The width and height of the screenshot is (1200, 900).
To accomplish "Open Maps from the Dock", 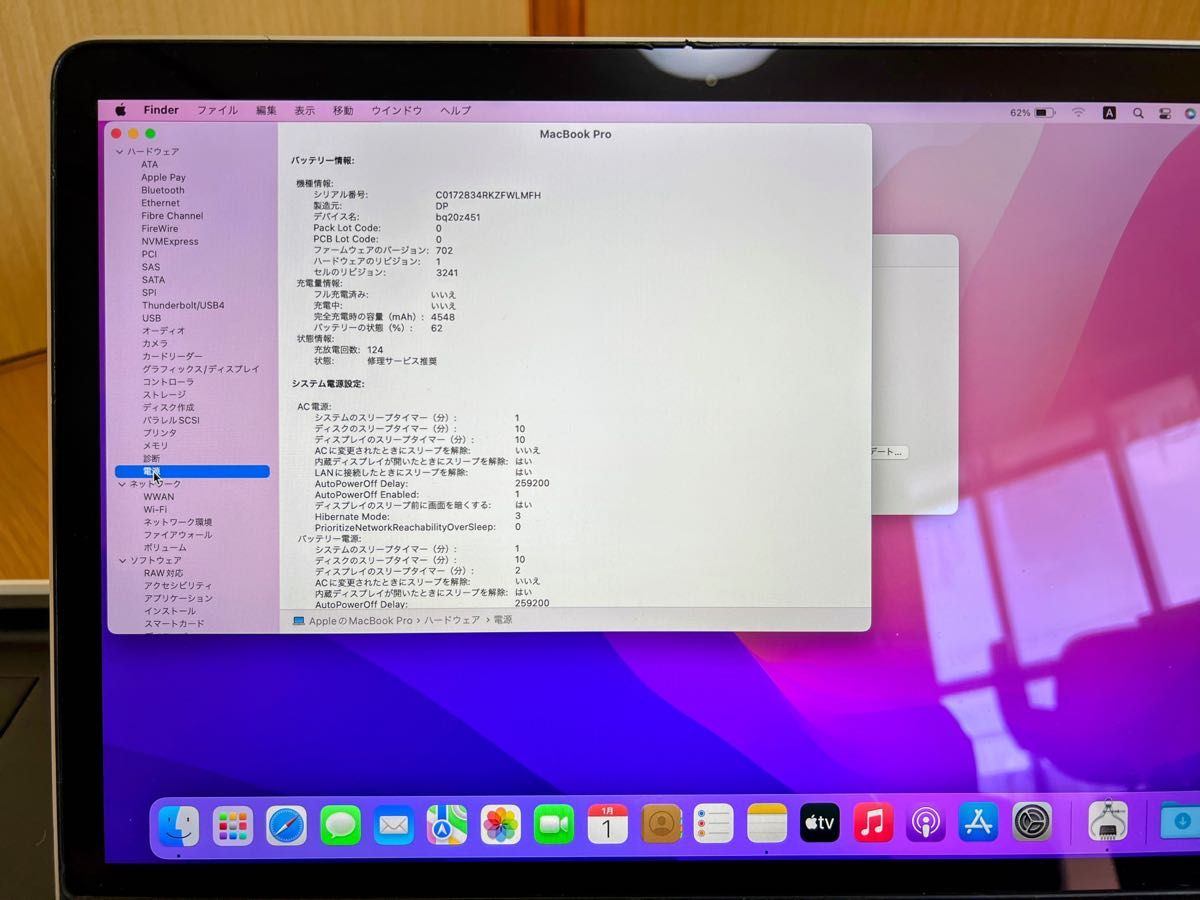I will click(447, 825).
